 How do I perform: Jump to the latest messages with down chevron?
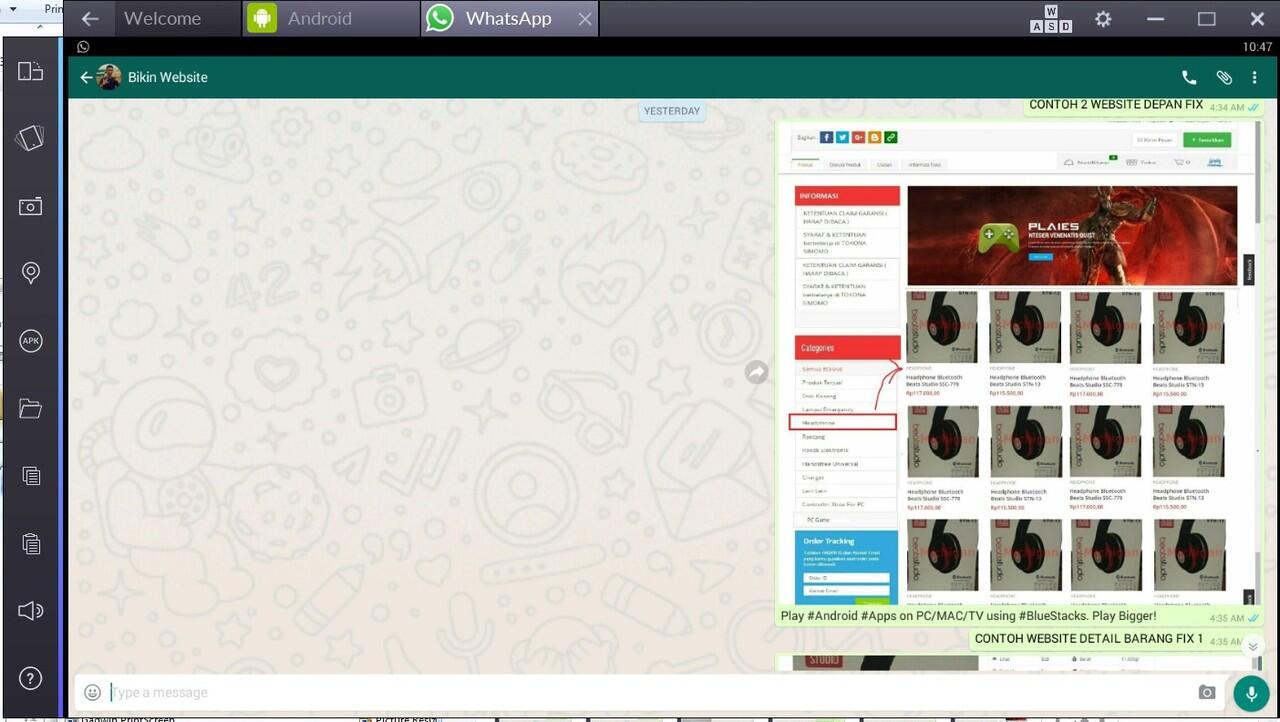click(1252, 647)
